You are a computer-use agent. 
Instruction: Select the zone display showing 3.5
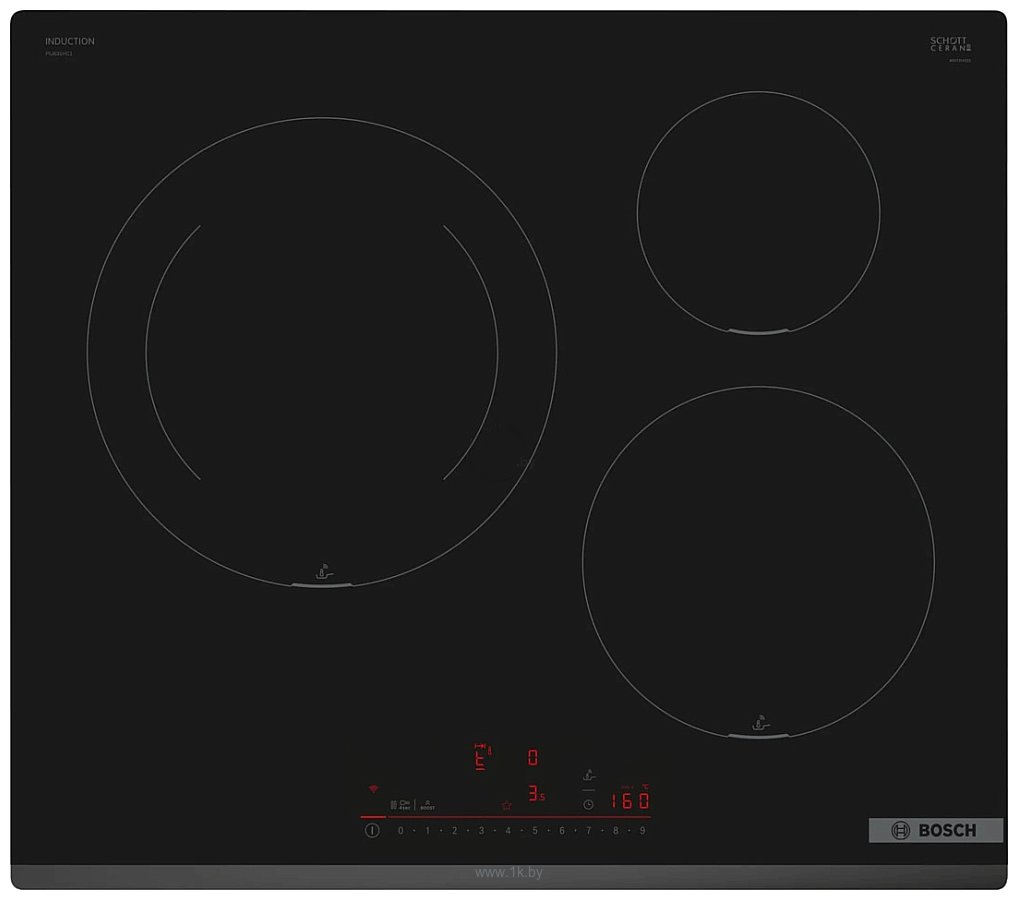click(x=536, y=794)
